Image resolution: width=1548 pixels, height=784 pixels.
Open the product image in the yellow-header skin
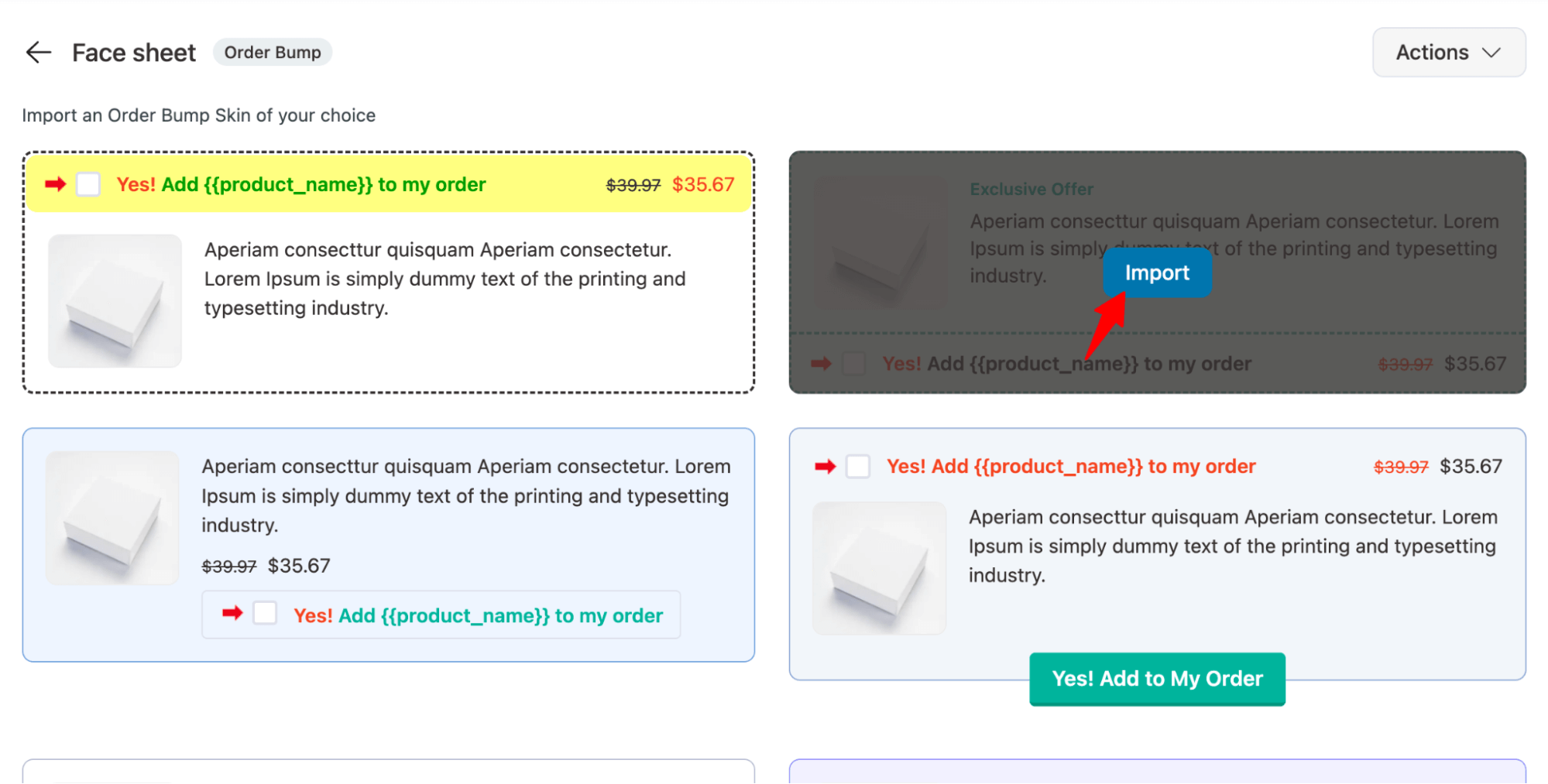[115, 301]
